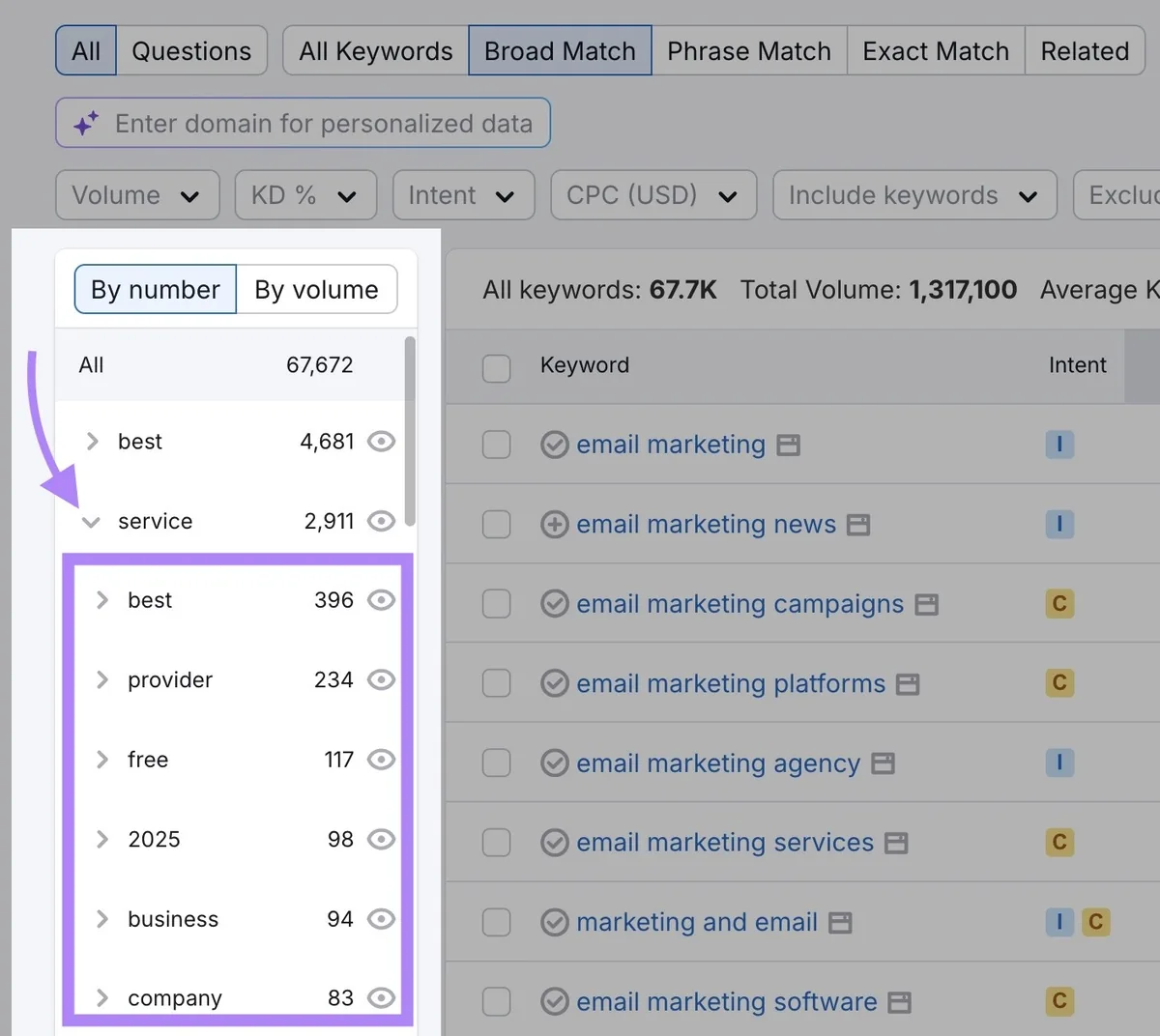
Task: Click the domain input for personalized data
Action: 304,124
